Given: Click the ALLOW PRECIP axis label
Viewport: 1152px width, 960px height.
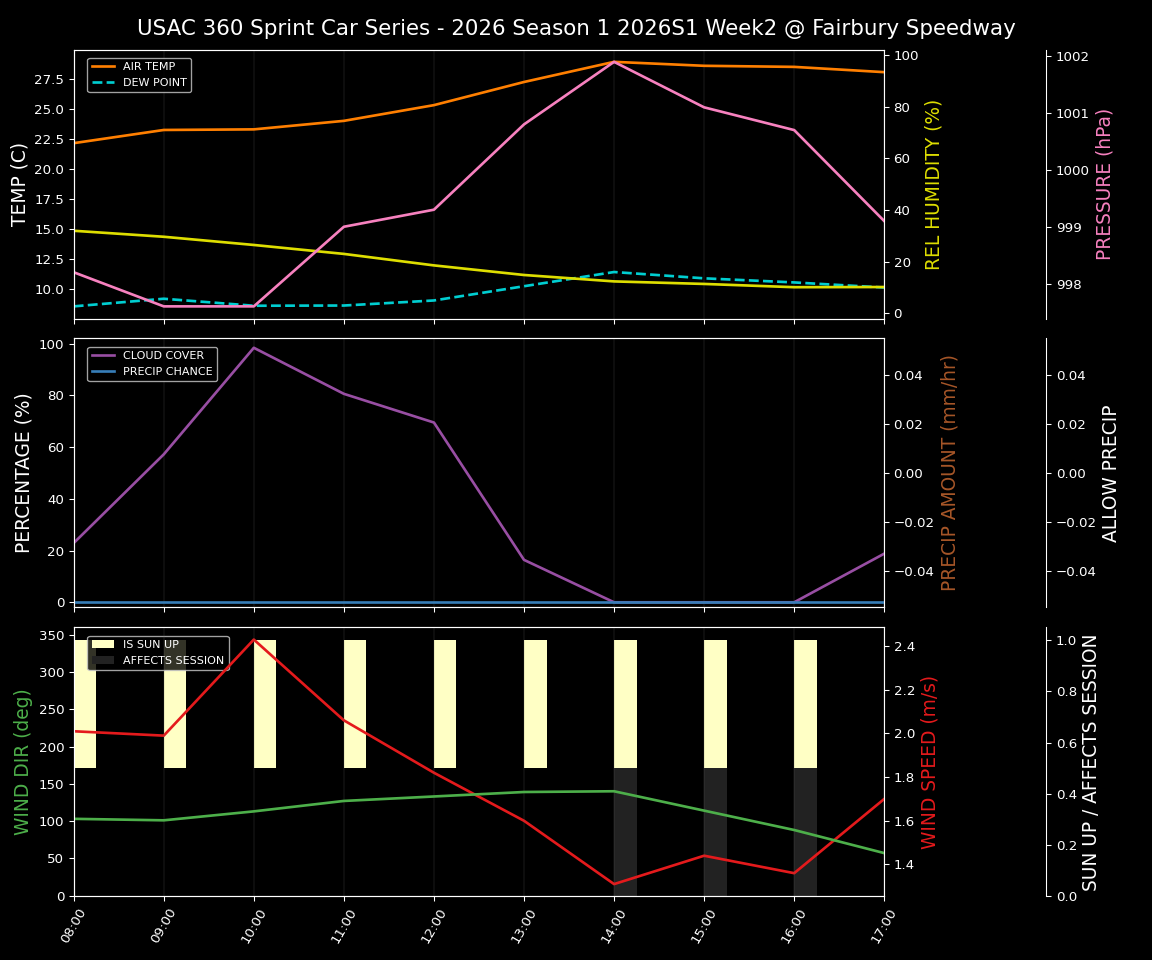Looking at the screenshot, I should point(1108,473).
